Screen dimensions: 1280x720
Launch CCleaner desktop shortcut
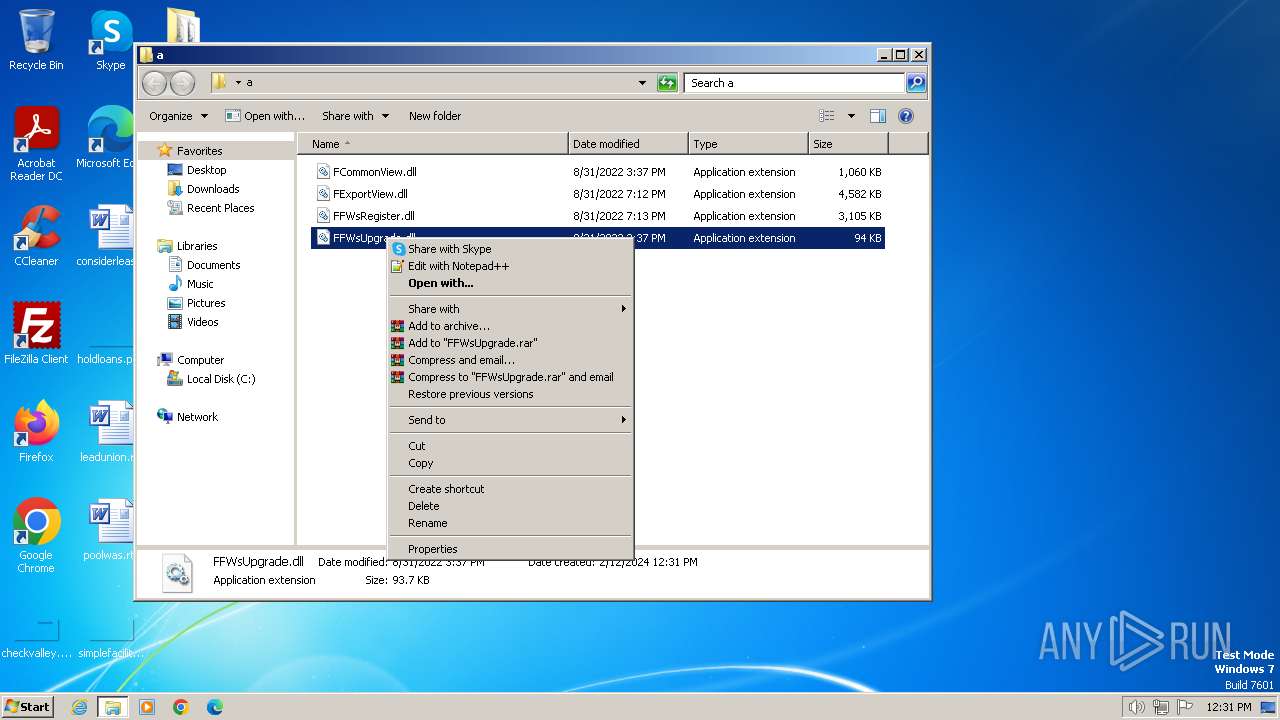pos(36,236)
